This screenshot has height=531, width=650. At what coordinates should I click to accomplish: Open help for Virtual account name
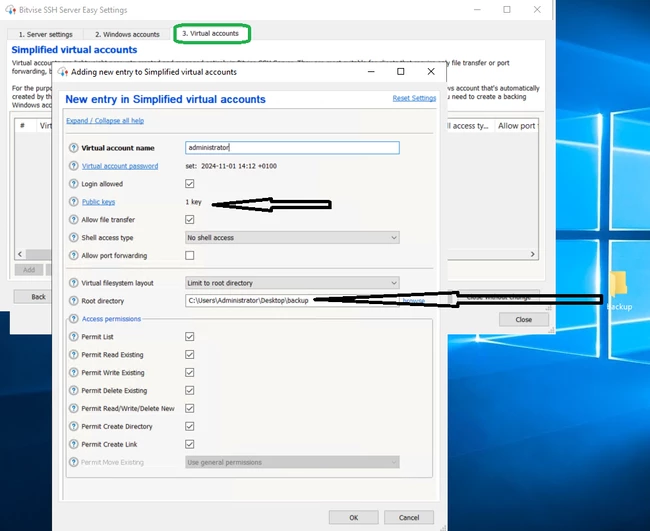pyautogui.click(x=73, y=148)
